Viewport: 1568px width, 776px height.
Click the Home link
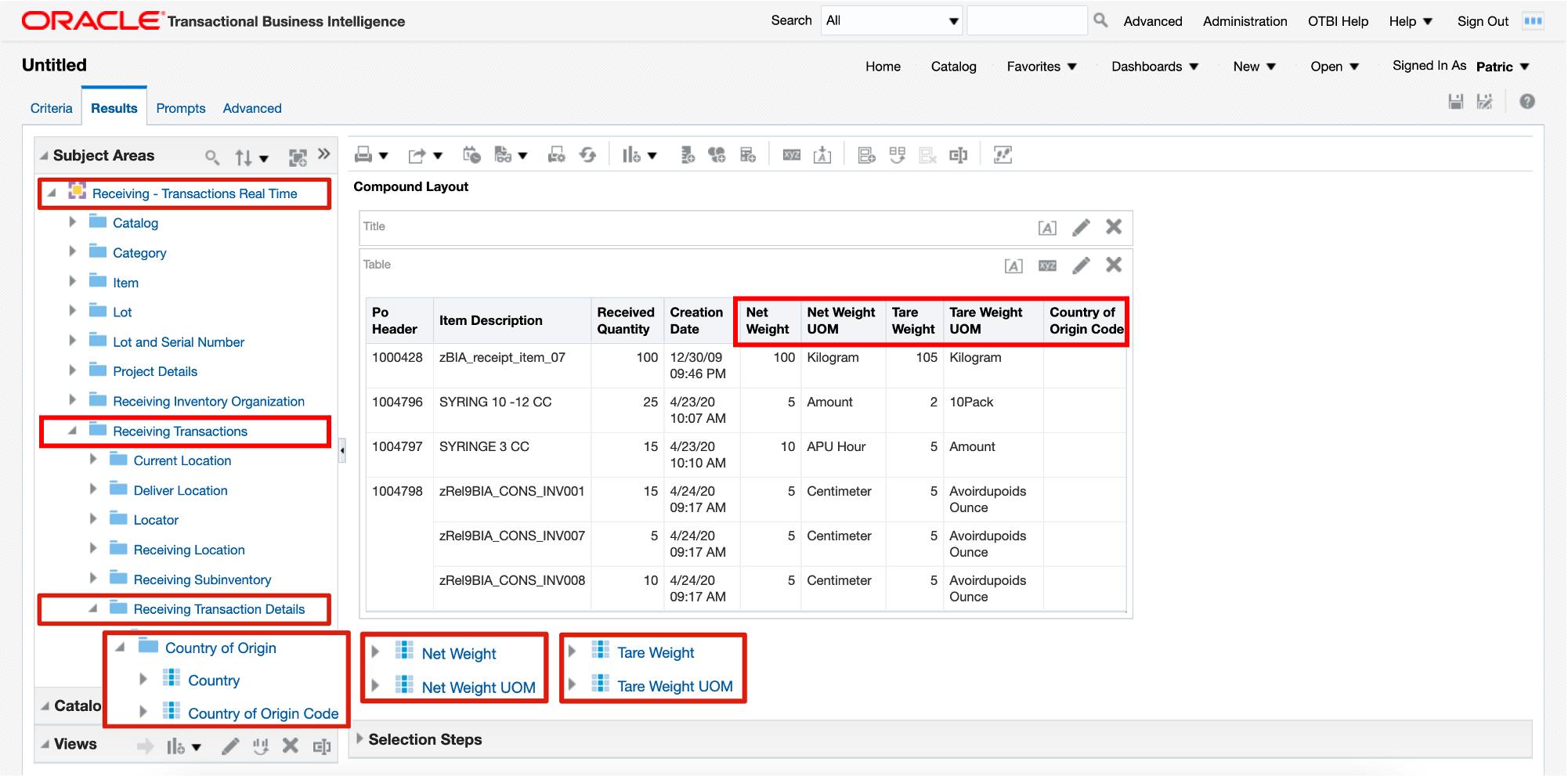(883, 67)
